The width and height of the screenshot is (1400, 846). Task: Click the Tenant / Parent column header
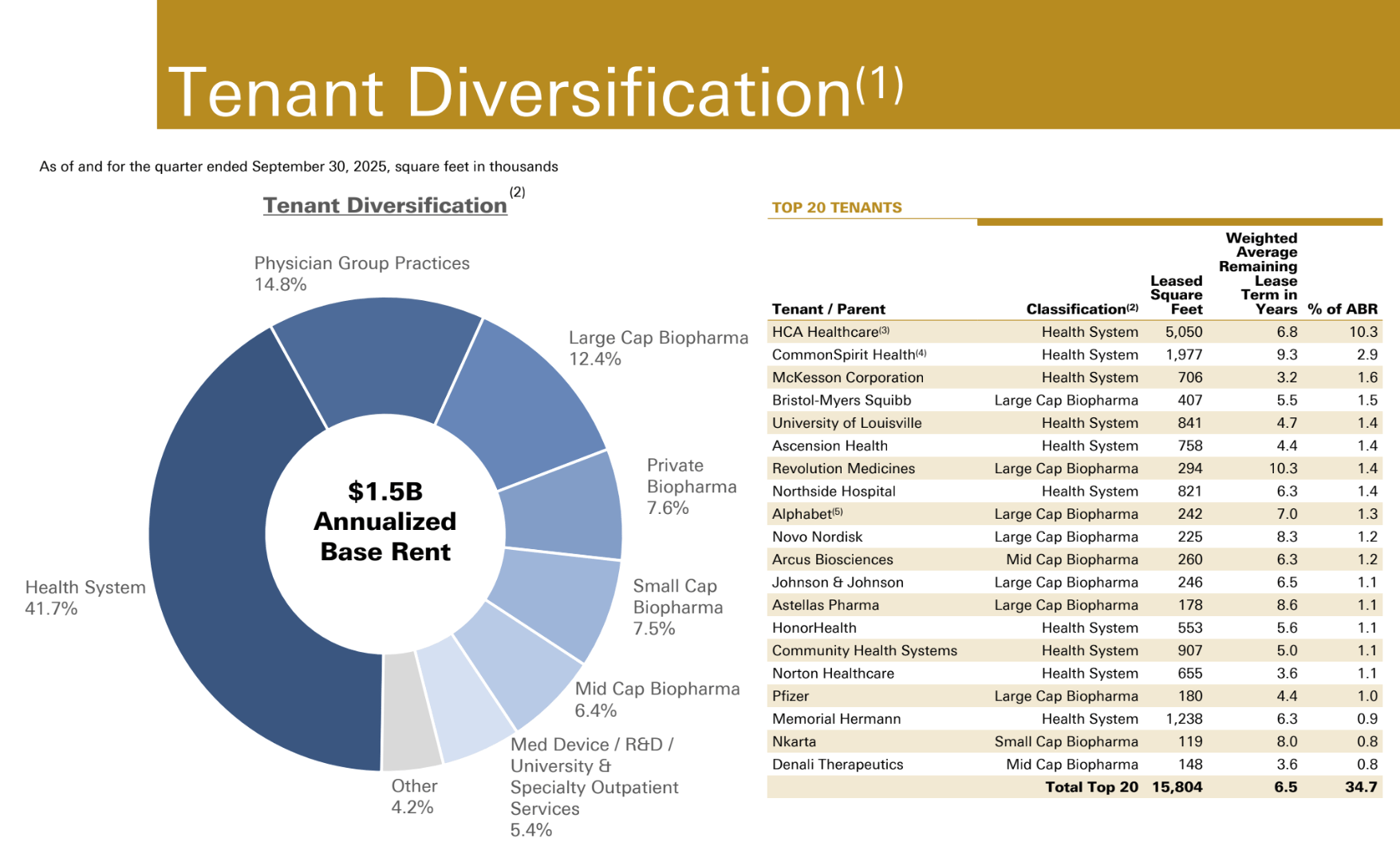[828, 309]
